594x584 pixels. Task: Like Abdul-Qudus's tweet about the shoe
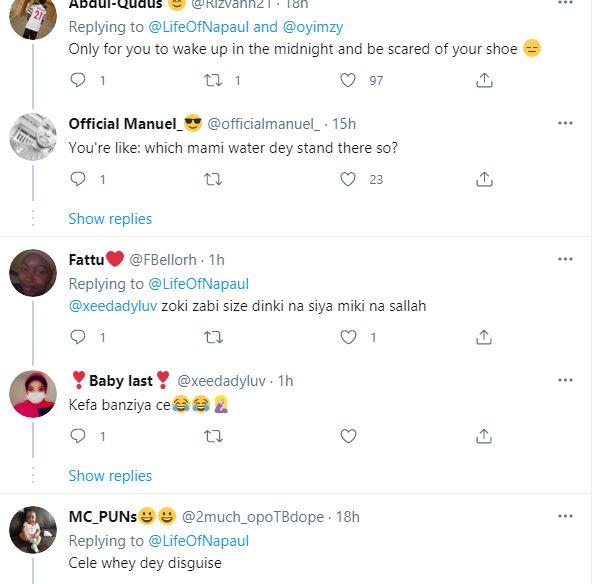[x=348, y=80]
